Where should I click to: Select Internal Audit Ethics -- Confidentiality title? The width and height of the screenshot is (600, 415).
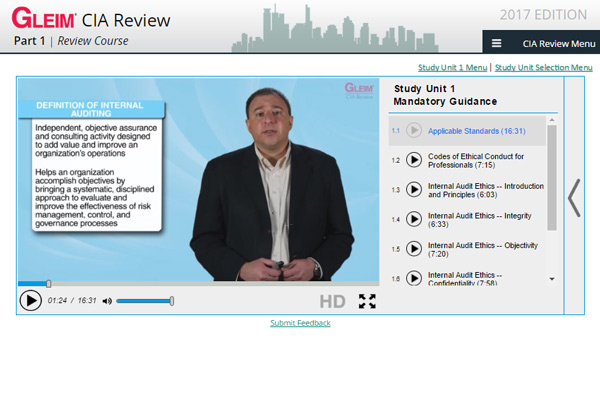[x=465, y=279]
